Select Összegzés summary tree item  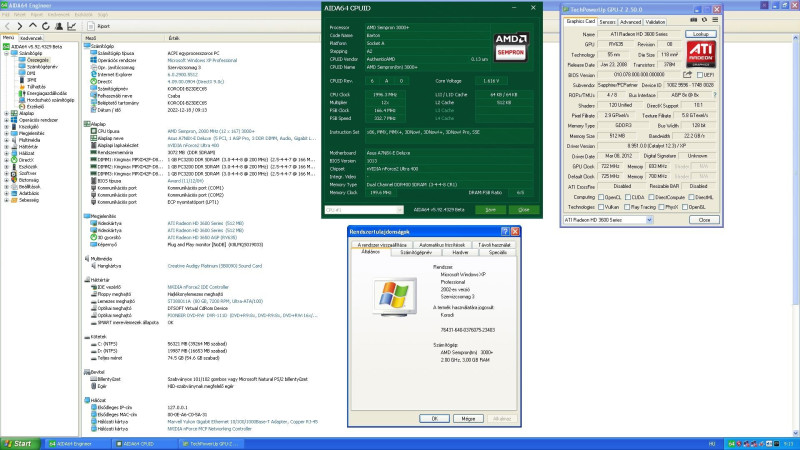pyautogui.click(x=34, y=60)
